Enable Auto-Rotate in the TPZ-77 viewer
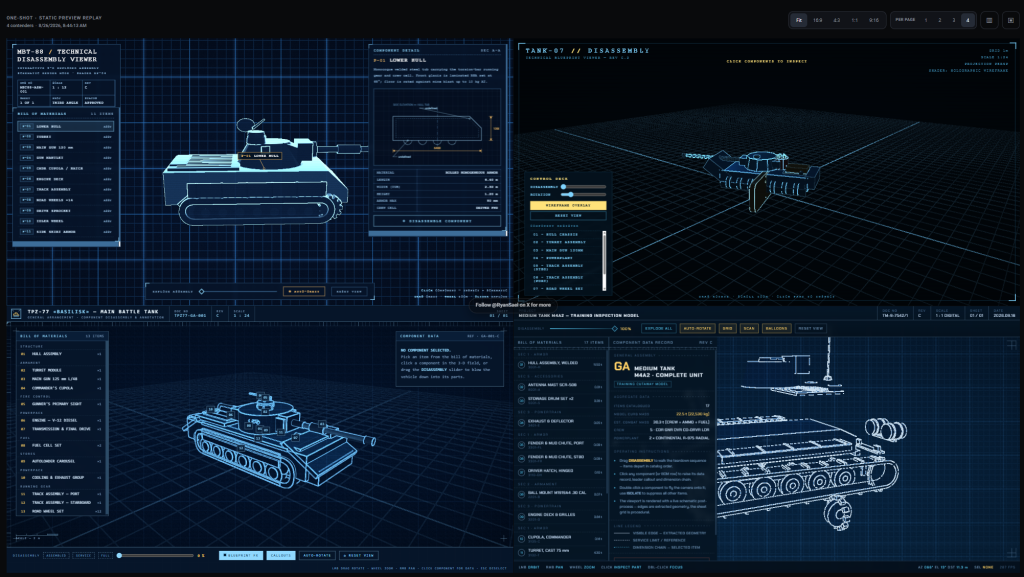Image resolution: width=1024 pixels, height=577 pixels. coord(317,555)
